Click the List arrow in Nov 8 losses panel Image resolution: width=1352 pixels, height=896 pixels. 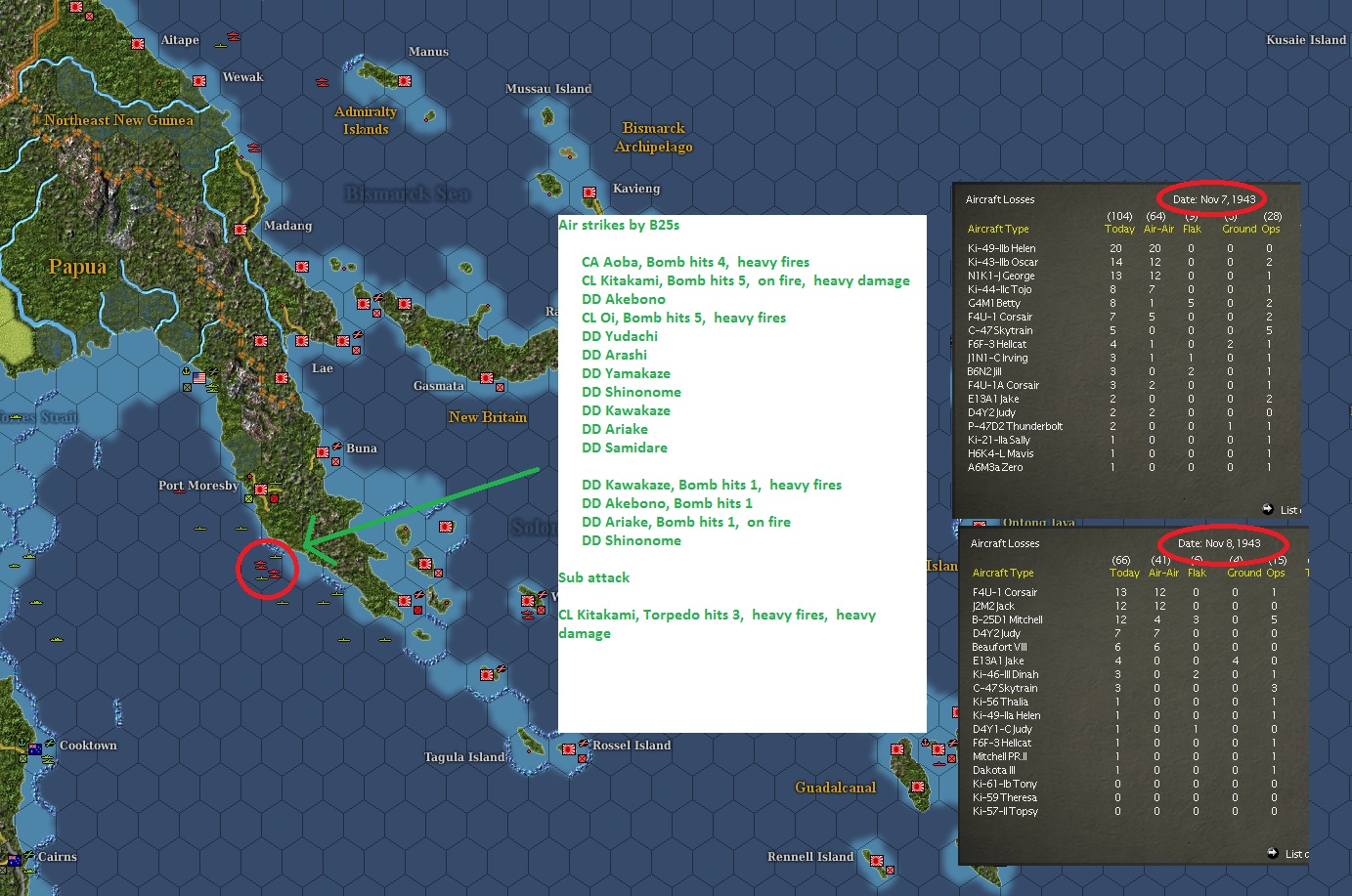click(x=1272, y=853)
